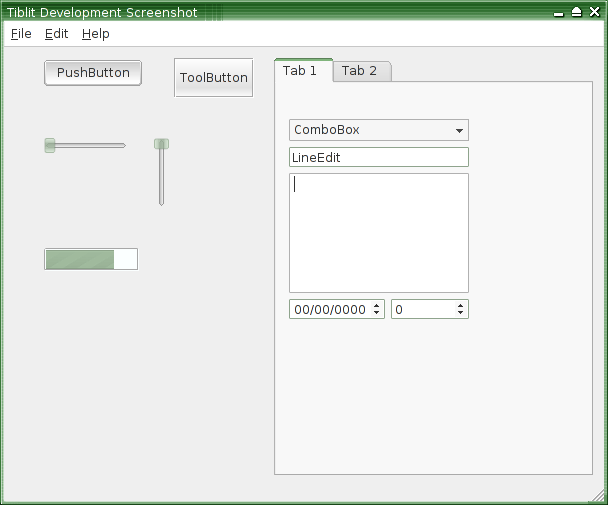Close the Tiblit Development Screenshot window
608x505 pixels.
pyautogui.click(x=594, y=12)
